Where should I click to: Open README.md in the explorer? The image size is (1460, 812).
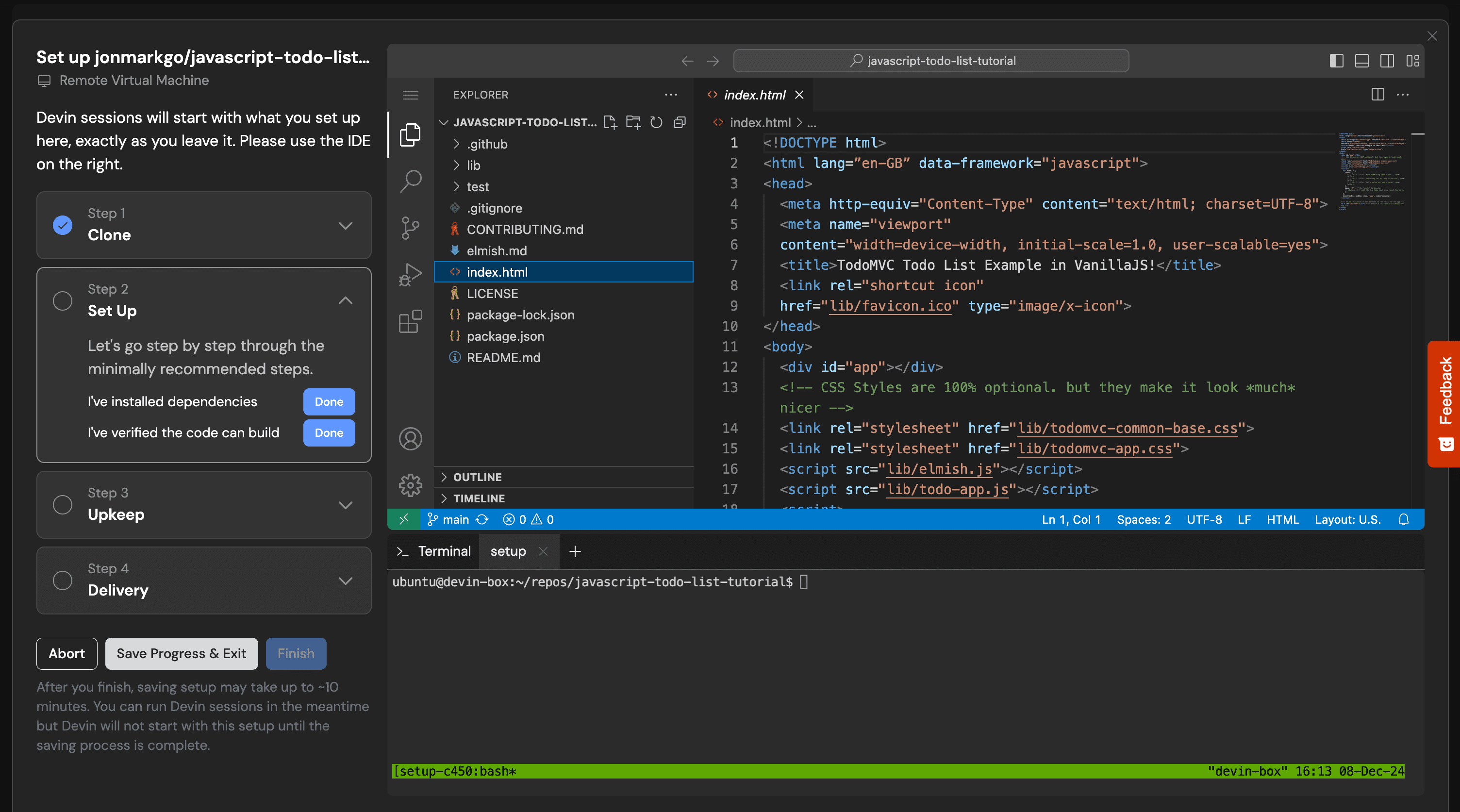[x=564, y=358]
